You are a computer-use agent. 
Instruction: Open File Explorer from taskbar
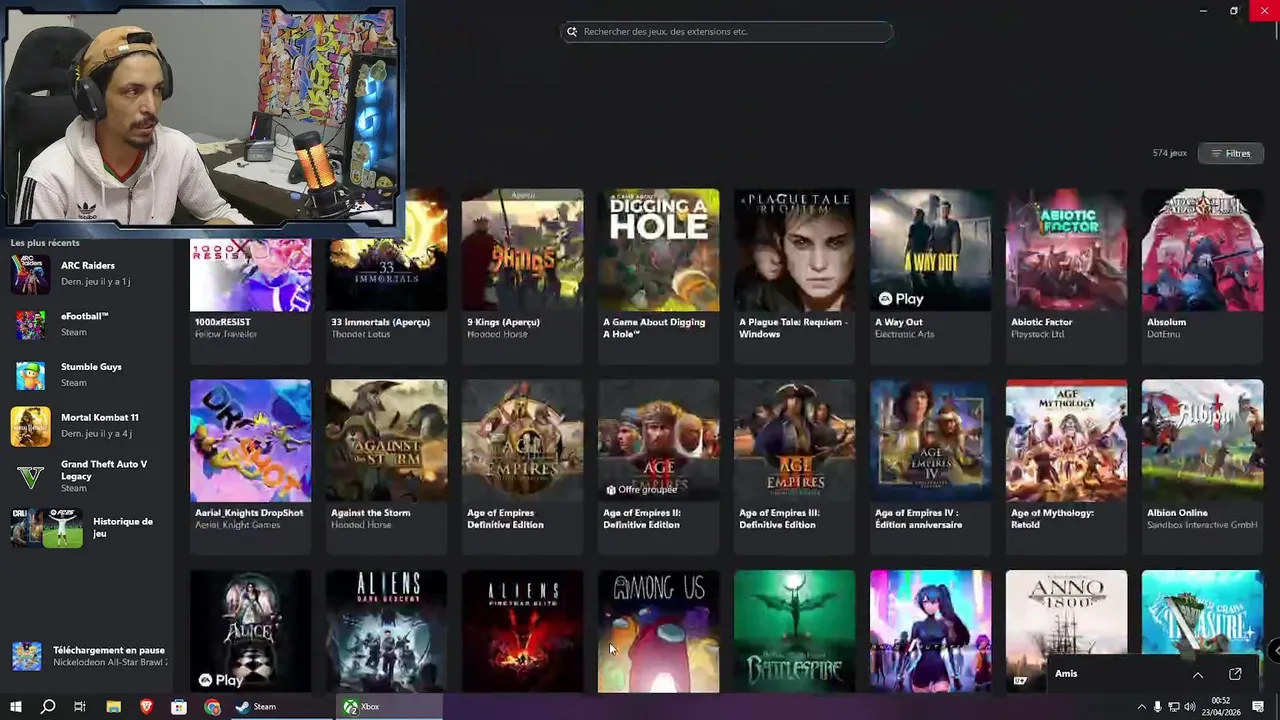[113, 706]
